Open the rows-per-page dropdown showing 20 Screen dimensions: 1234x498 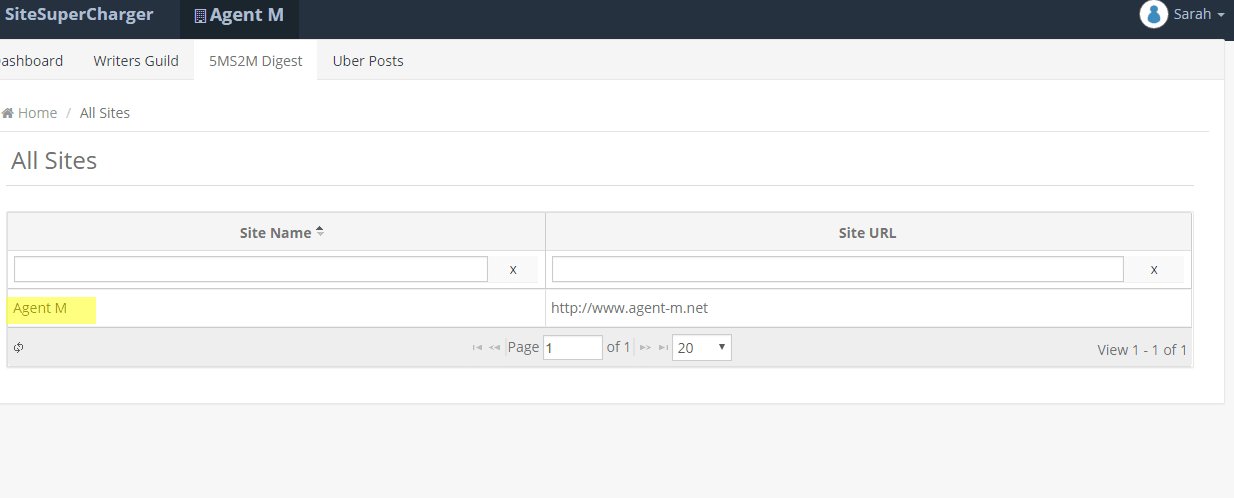click(701, 348)
